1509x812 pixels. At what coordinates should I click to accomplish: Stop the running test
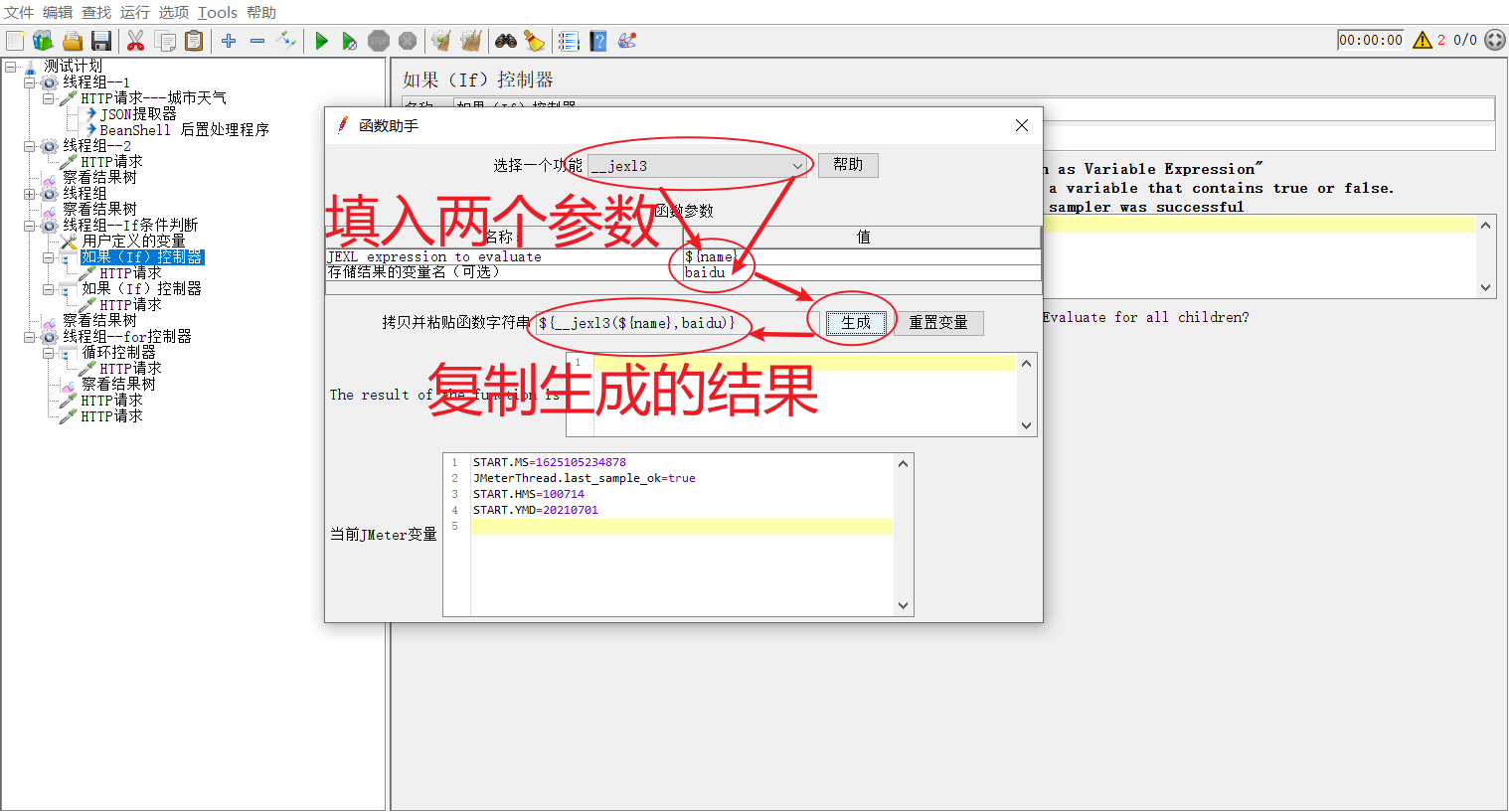[379, 41]
